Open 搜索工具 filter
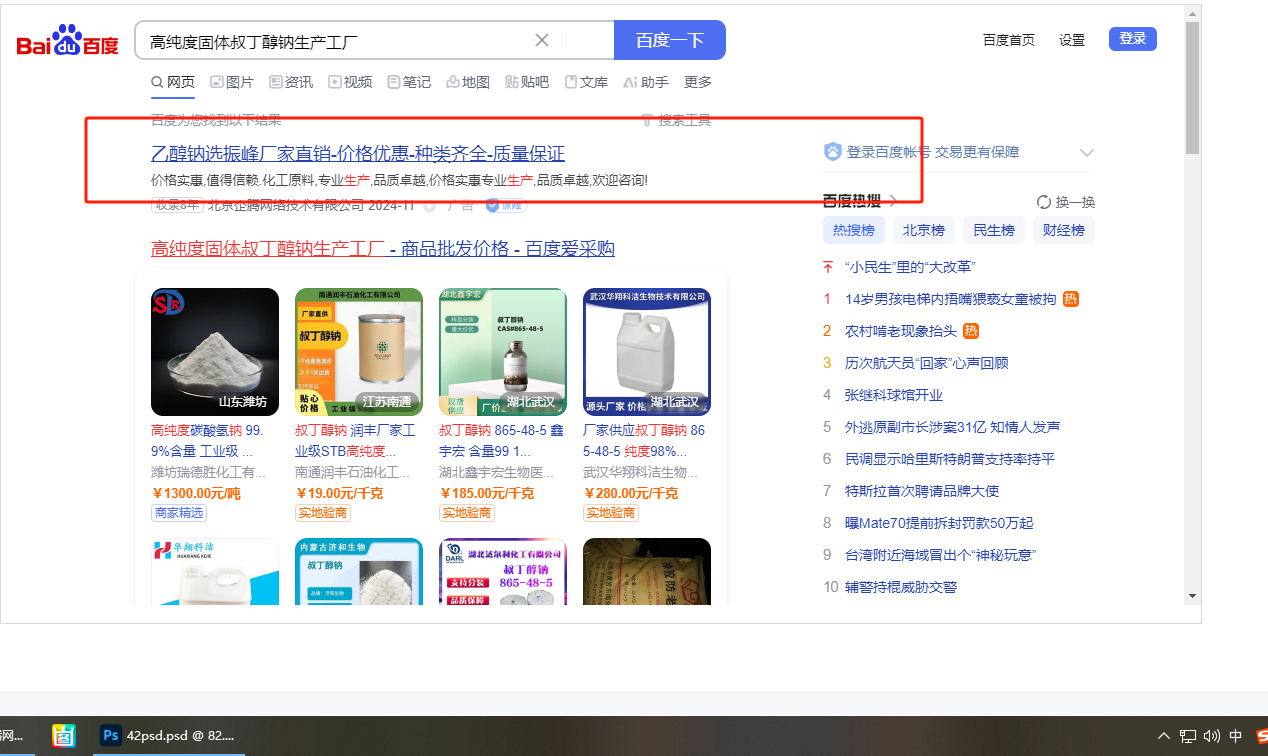Image resolution: width=1268 pixels, height=756 pixels. coord(676,120)
